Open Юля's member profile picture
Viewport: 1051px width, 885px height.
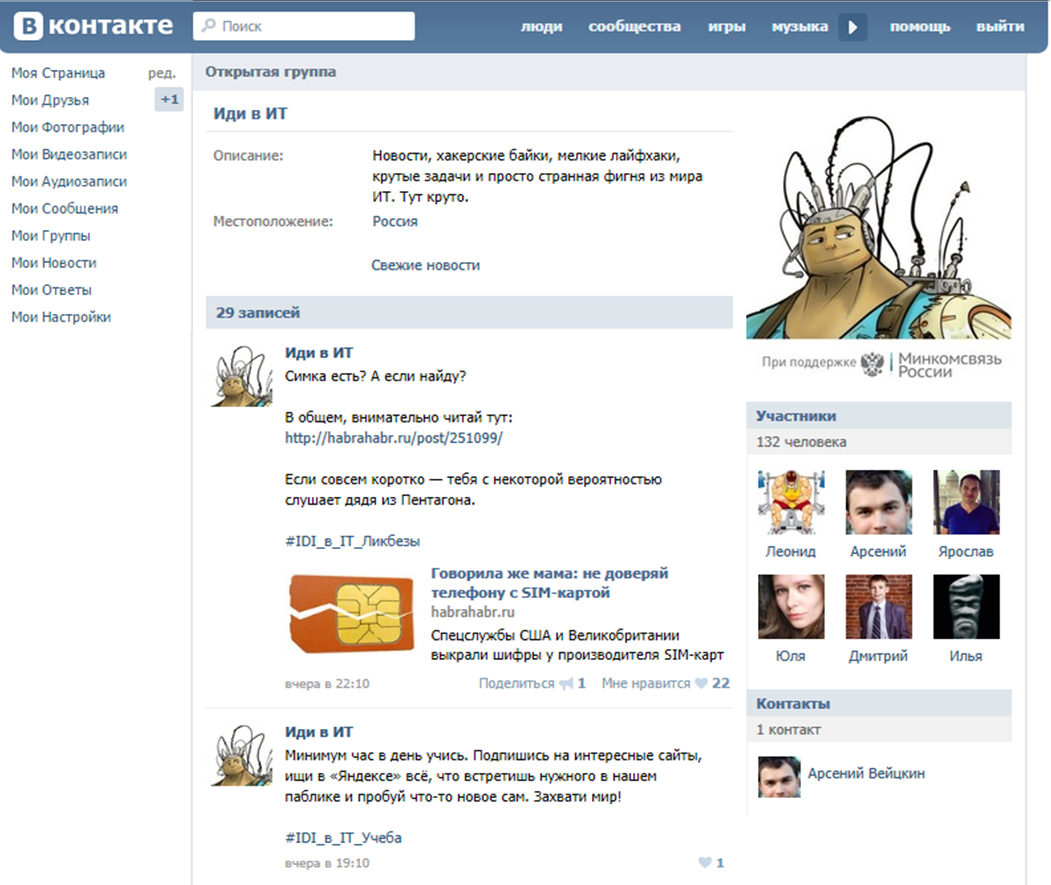[x=791, y=607]
